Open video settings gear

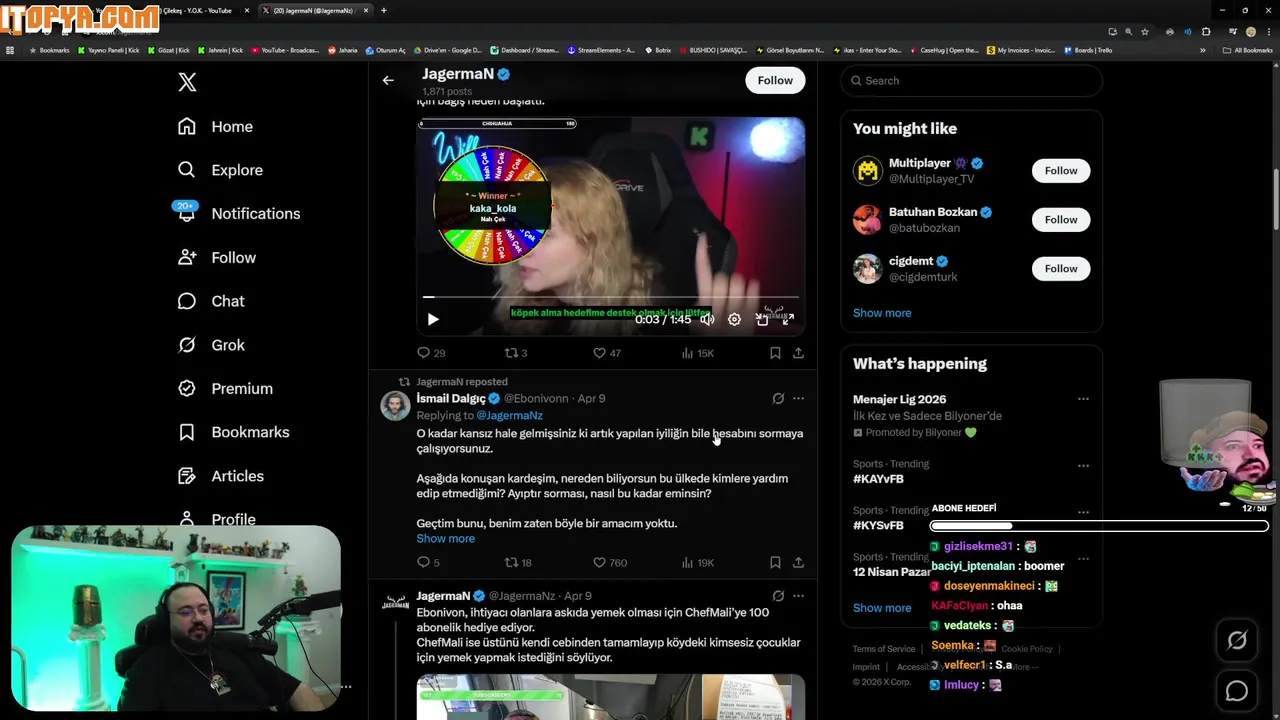[734, 319]
